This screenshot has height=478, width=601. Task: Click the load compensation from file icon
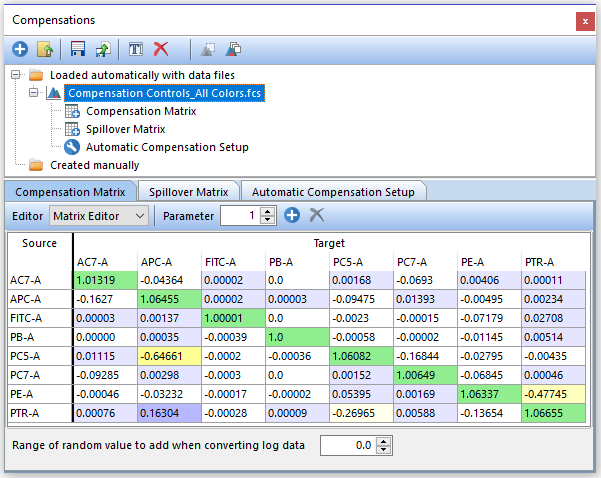tap(44, 48)
